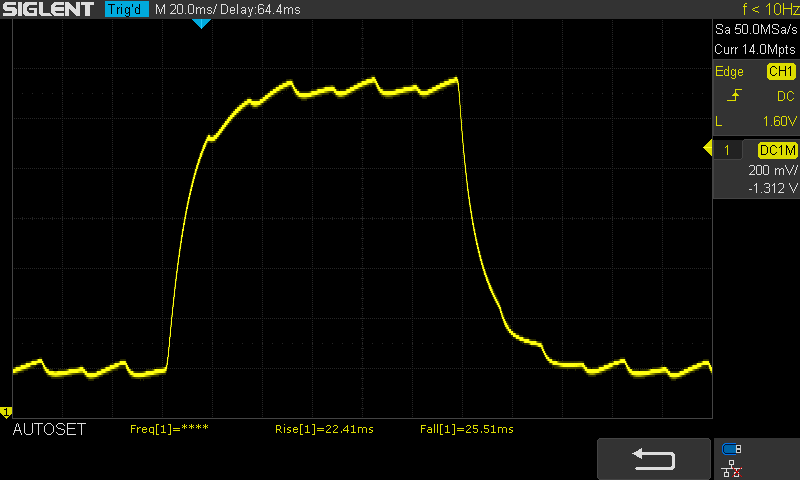
Task: Click the CH1 trigger source badge
Action: click(x=781, y=71)
